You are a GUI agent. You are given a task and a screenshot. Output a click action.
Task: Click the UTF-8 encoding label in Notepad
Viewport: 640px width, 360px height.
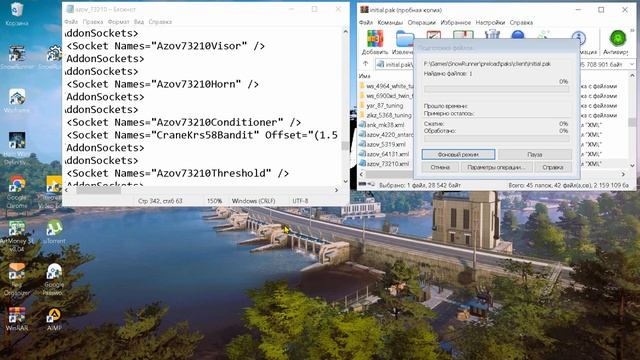pos(300,201)
